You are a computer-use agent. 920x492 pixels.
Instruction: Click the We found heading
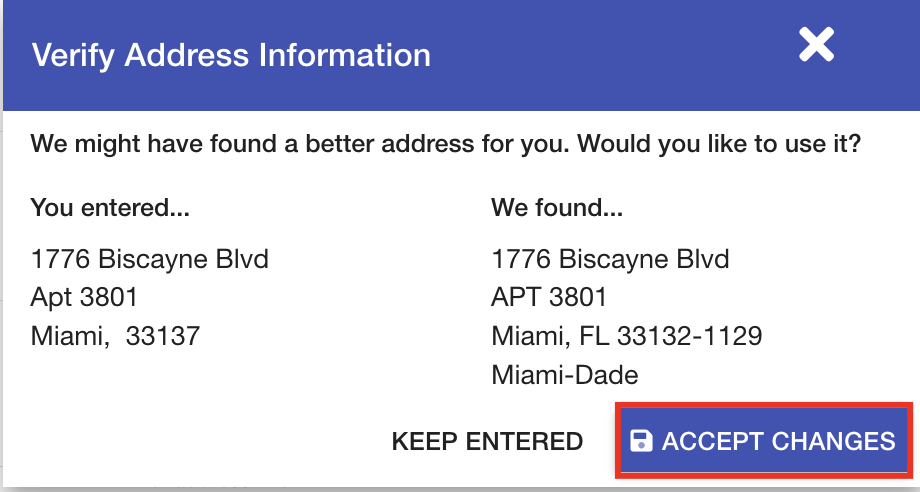point(557,208)
